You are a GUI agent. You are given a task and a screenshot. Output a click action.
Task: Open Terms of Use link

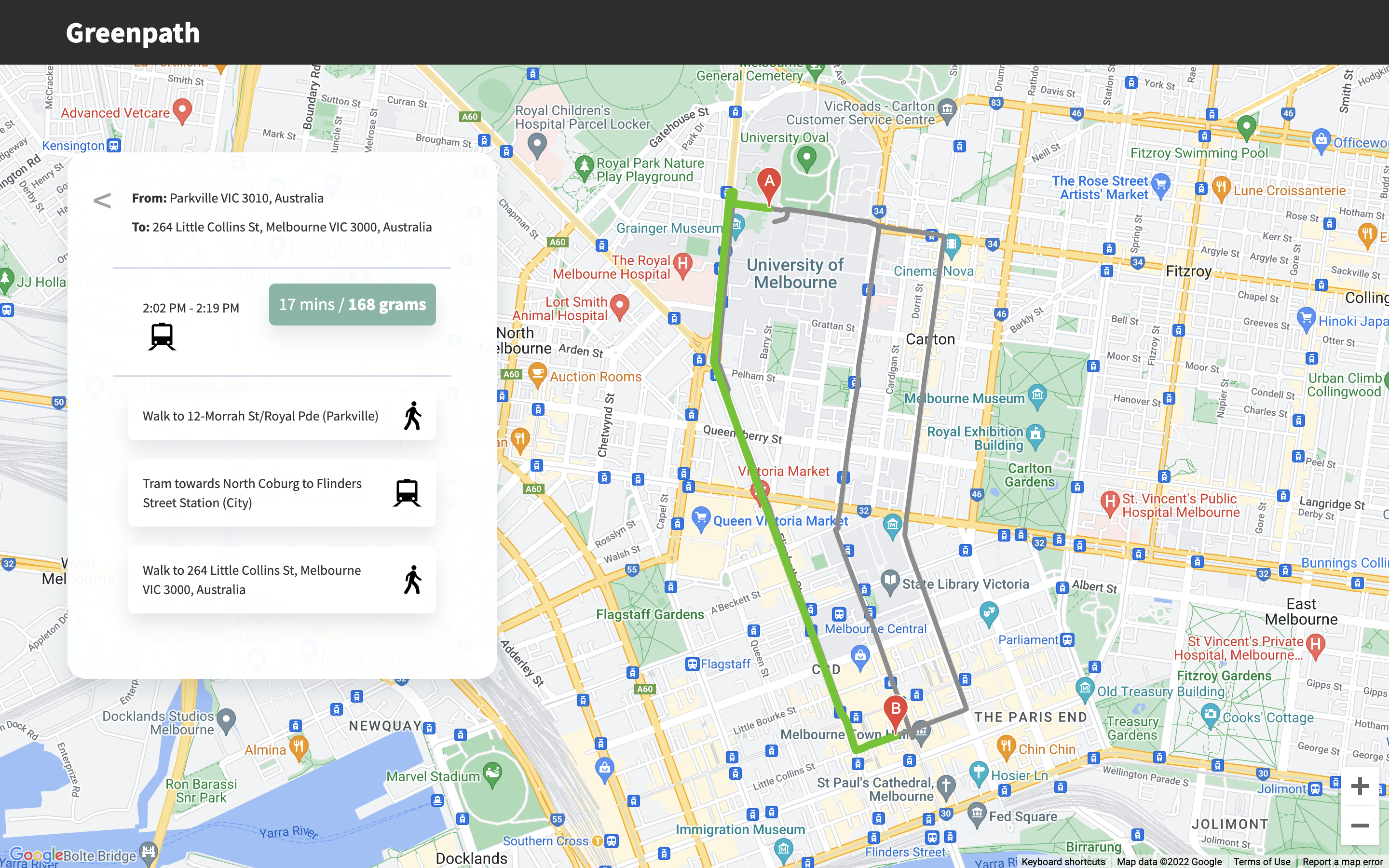pos(1262,861)
